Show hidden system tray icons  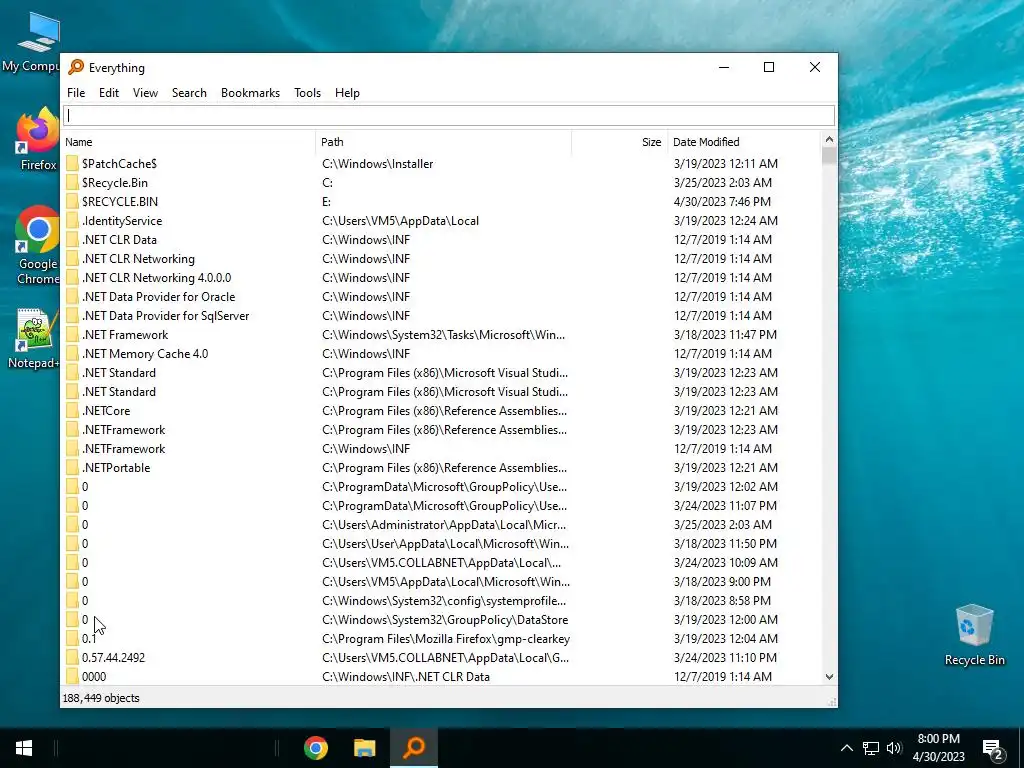846,748
